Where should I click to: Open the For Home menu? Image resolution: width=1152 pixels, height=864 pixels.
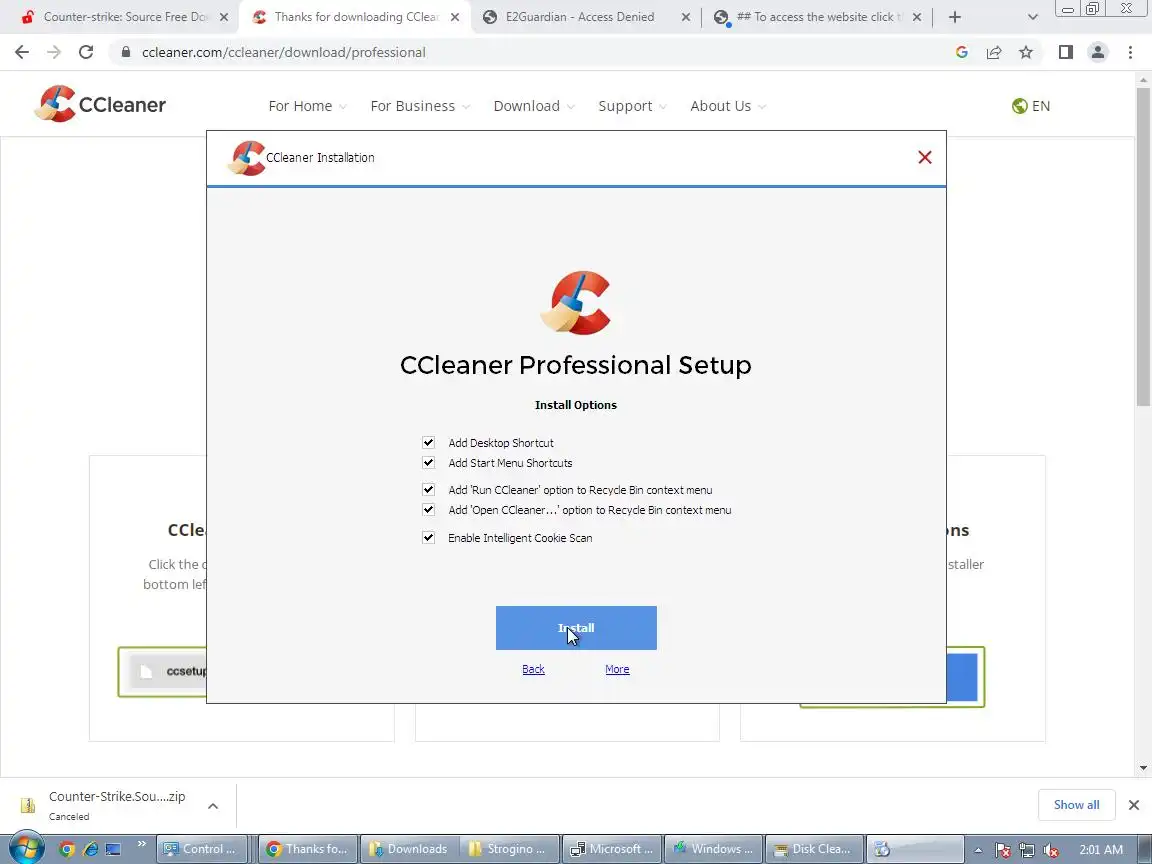(x=307, y=106)
